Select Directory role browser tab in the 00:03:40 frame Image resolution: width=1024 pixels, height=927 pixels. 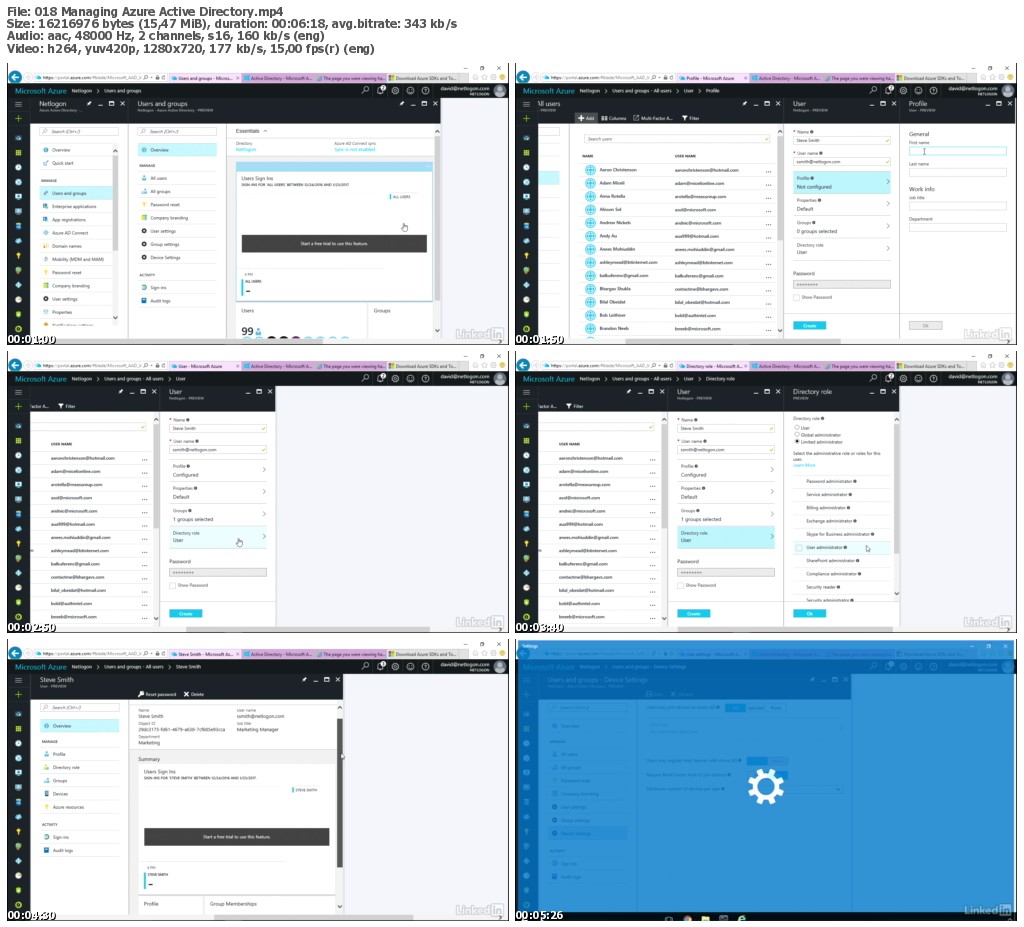point(712,366)
